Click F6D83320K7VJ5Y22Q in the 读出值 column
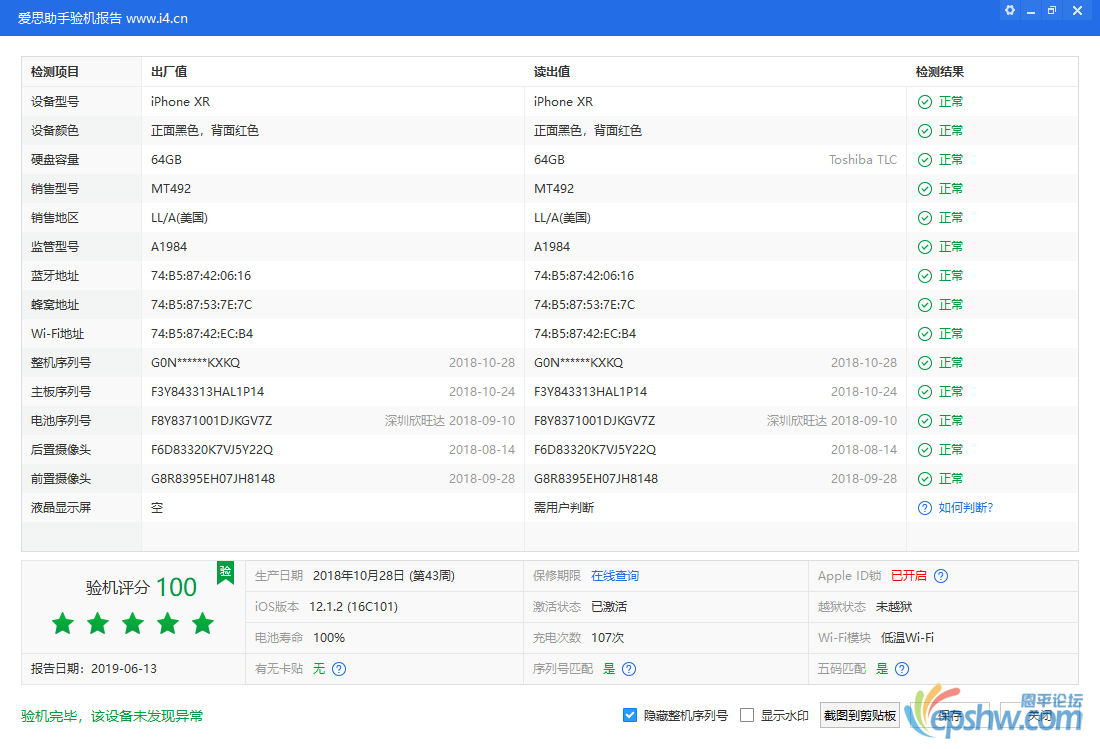Image resolution: width=1100 pixels, height=749 pixels. coord(595,450)
